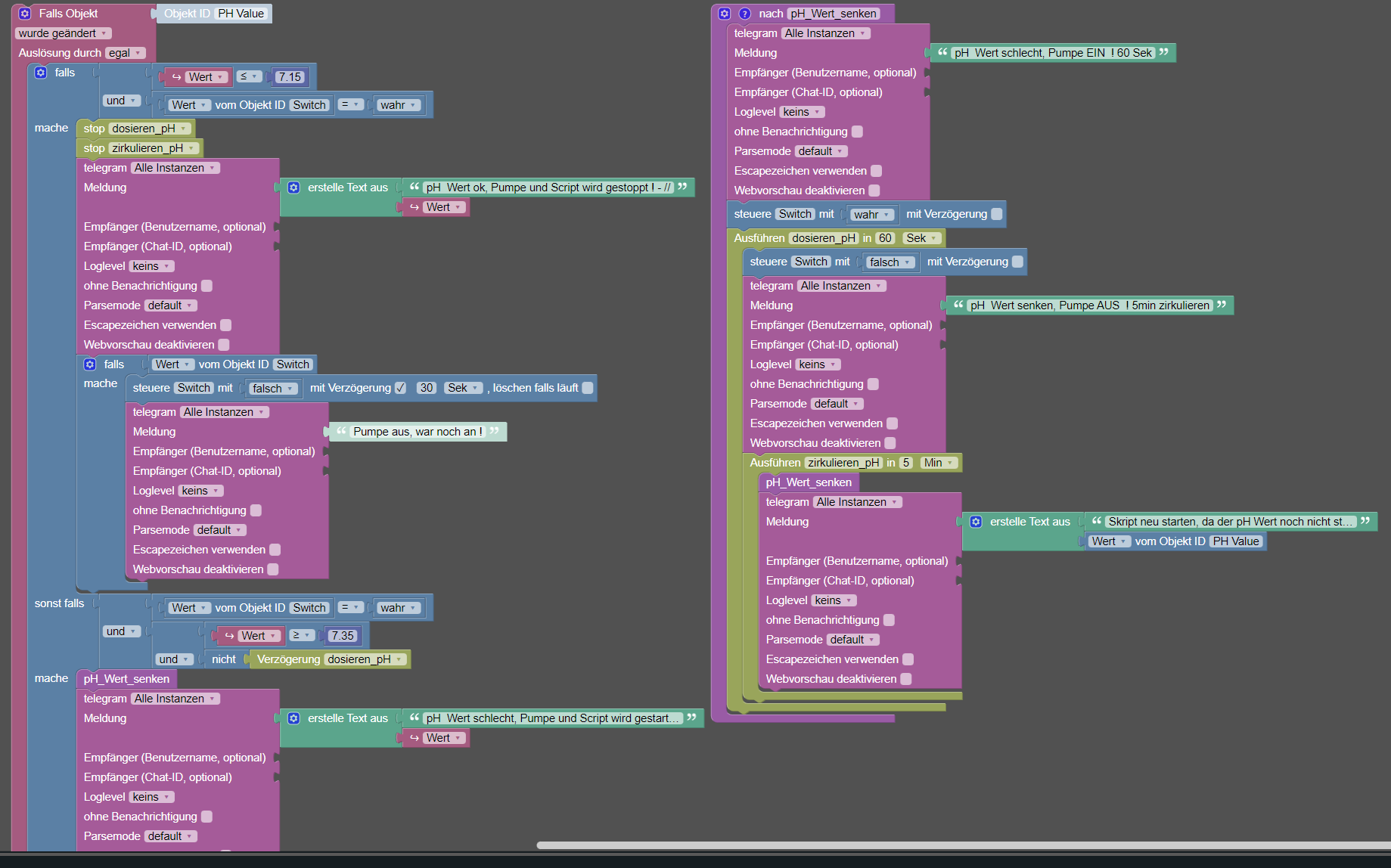1391x868 pixels.
Task: Toggle löschen falls läuft checkbox
Action: [x=588, y=388]
